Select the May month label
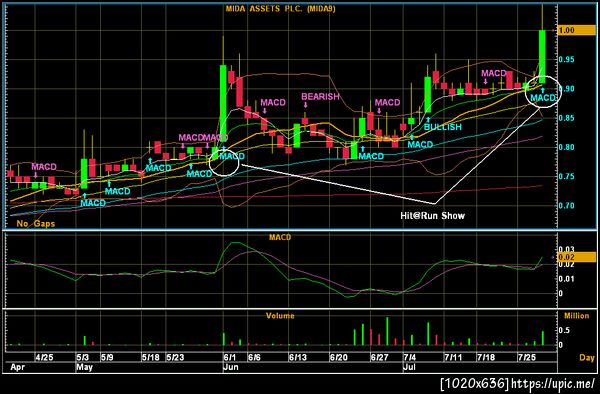The height and width of the screenshot is (394, 600). tap(84, 367)
